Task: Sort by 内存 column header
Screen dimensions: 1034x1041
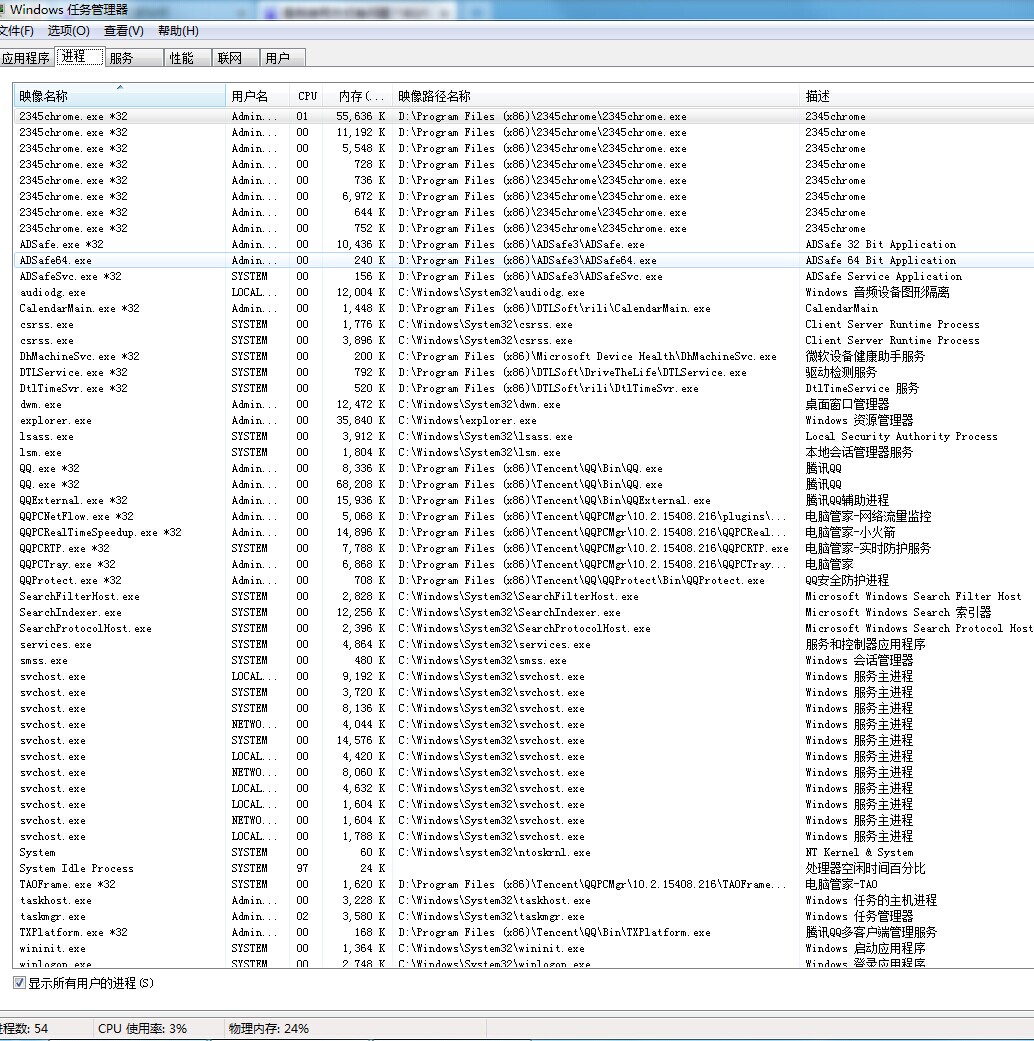Action: pyautogui.click(x=357, y=96)
